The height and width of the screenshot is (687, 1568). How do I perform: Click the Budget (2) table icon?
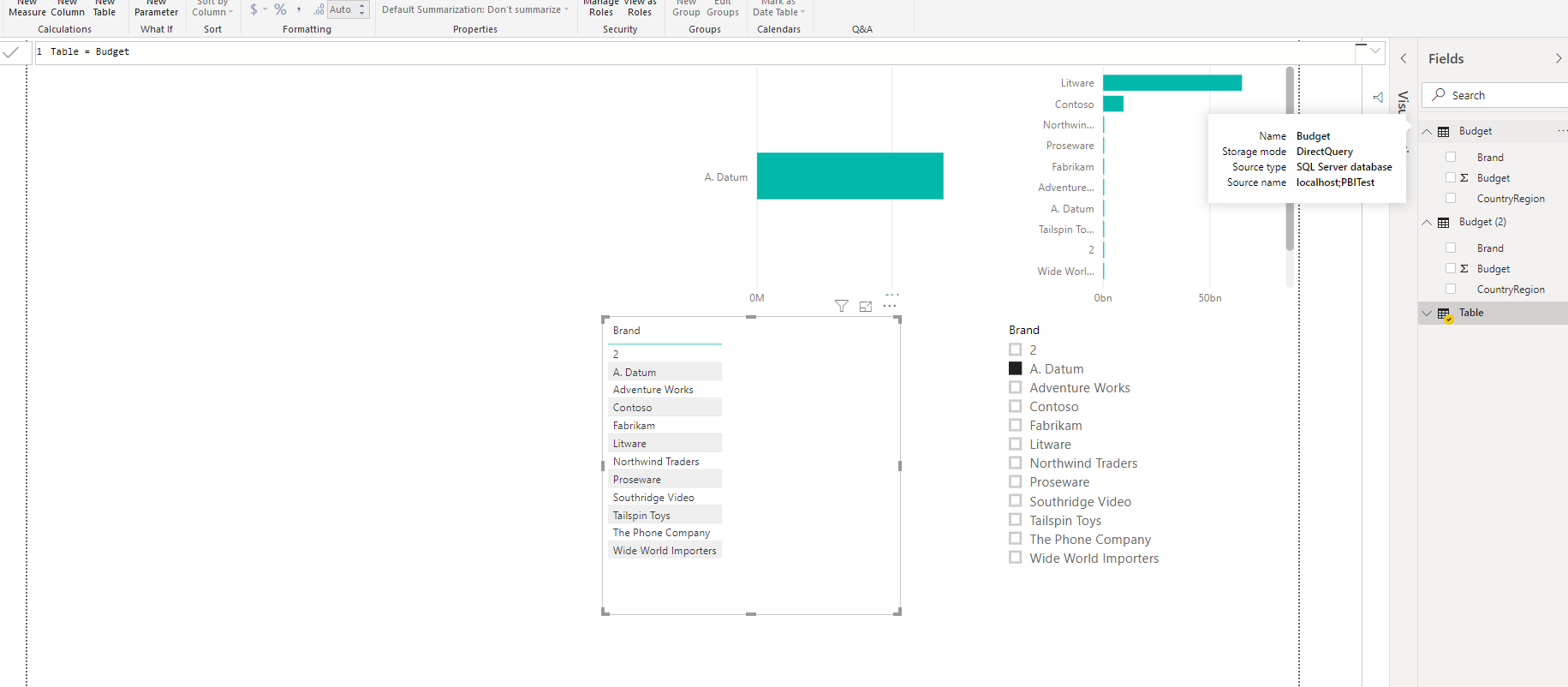coord(1444,222)
